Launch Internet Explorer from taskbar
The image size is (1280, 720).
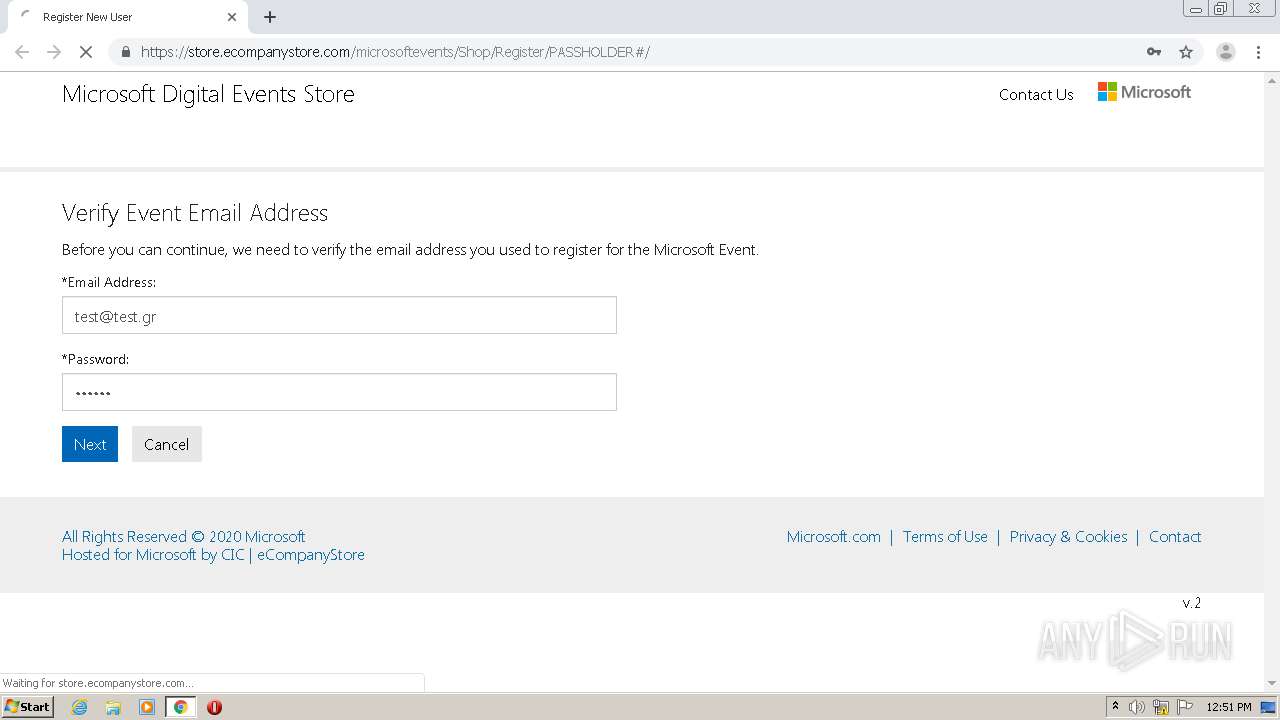coord(80,707)
